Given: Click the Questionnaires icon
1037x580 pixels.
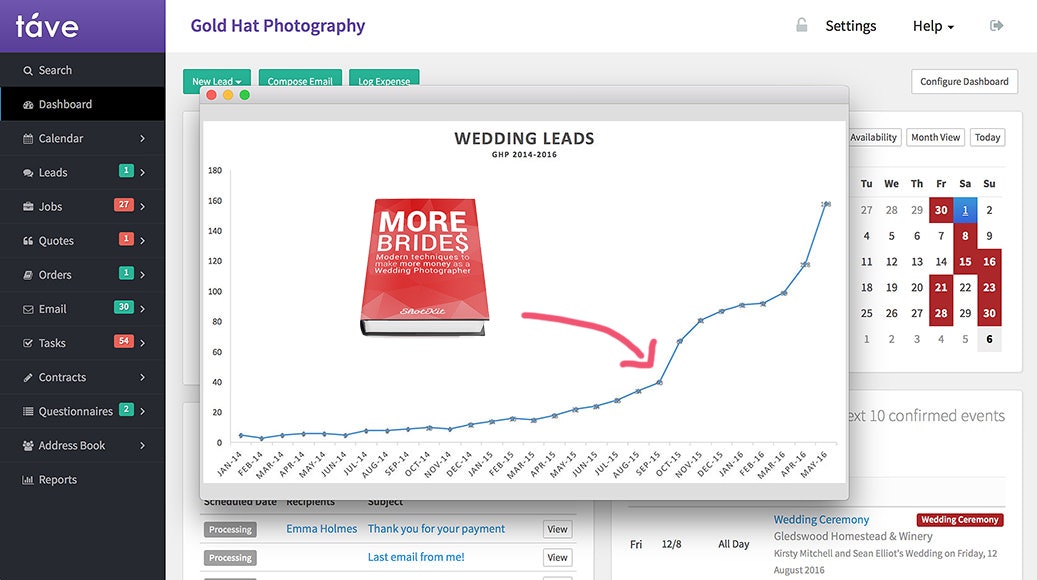Looking at the screenshot, I should coord(27,411).
